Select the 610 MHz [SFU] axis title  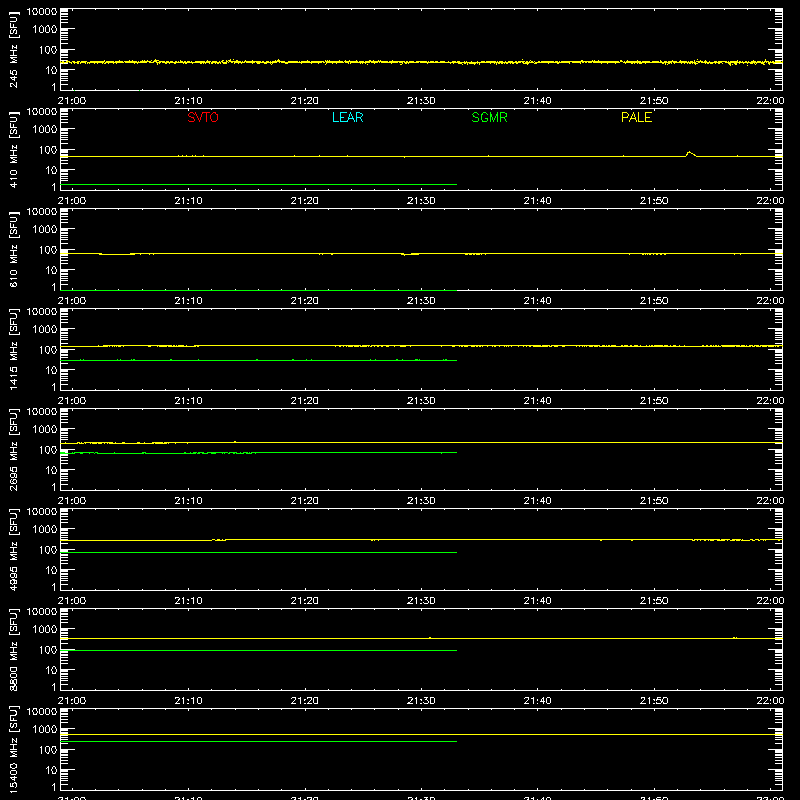pyautogui.click(x=14, y=249)
